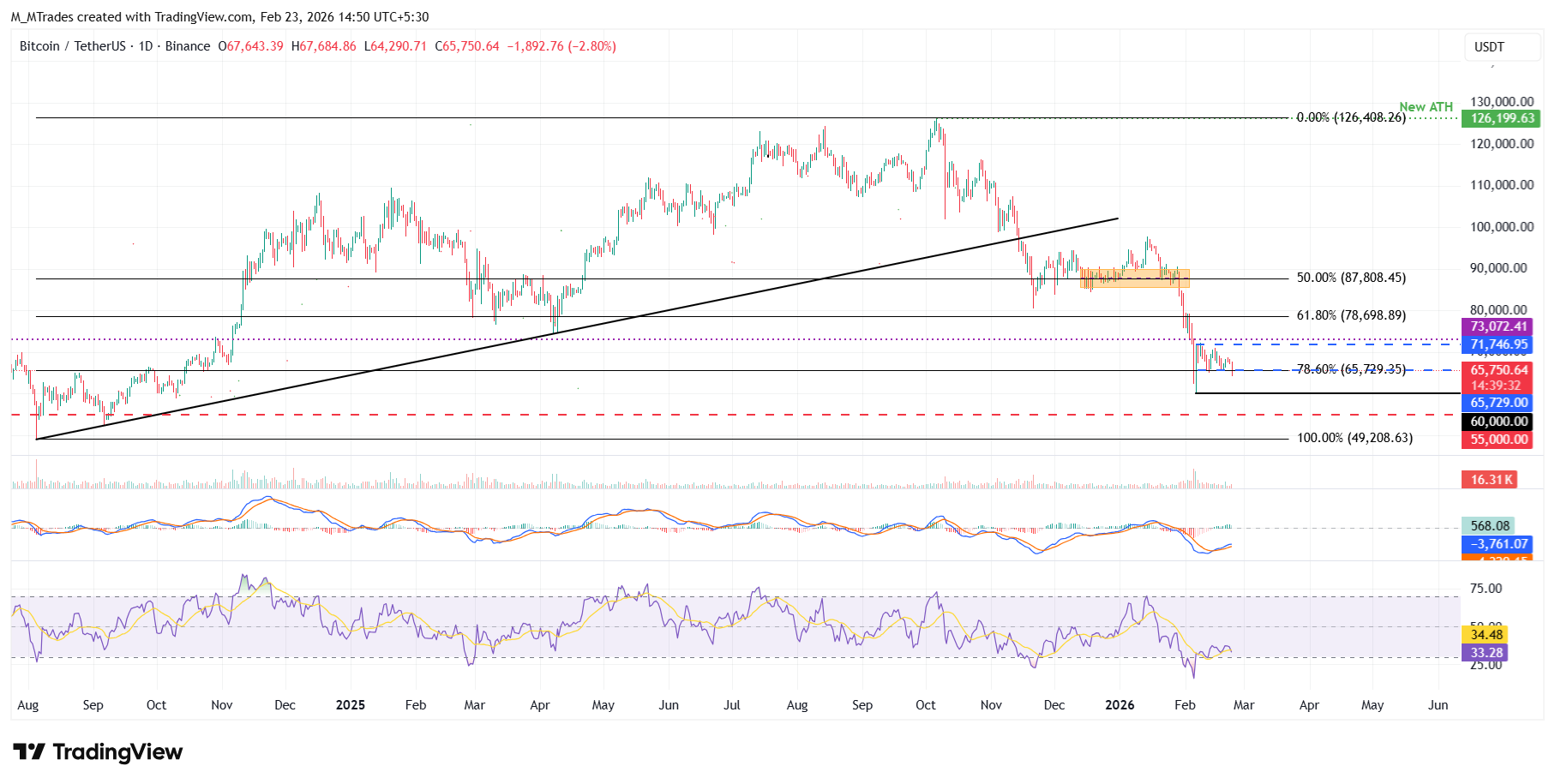Click the red 65,750.64 current price tag

pyautogui.click(x=1498, y=371)
